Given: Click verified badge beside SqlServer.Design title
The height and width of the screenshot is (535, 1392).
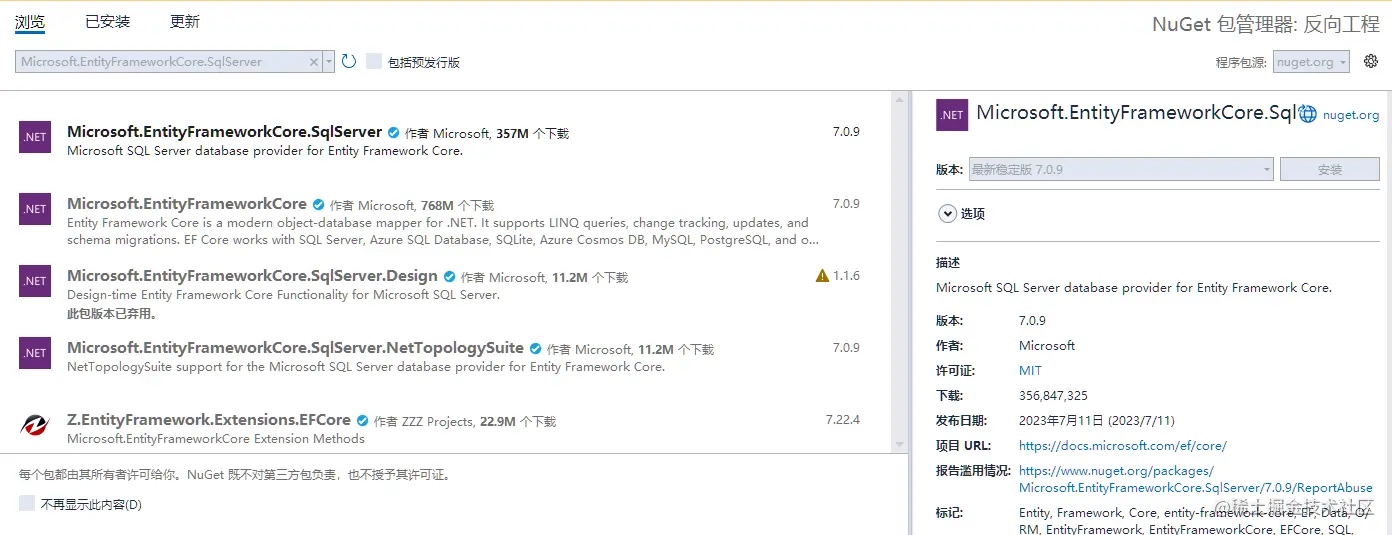Looking at the screenshot, I should [449, 276].
